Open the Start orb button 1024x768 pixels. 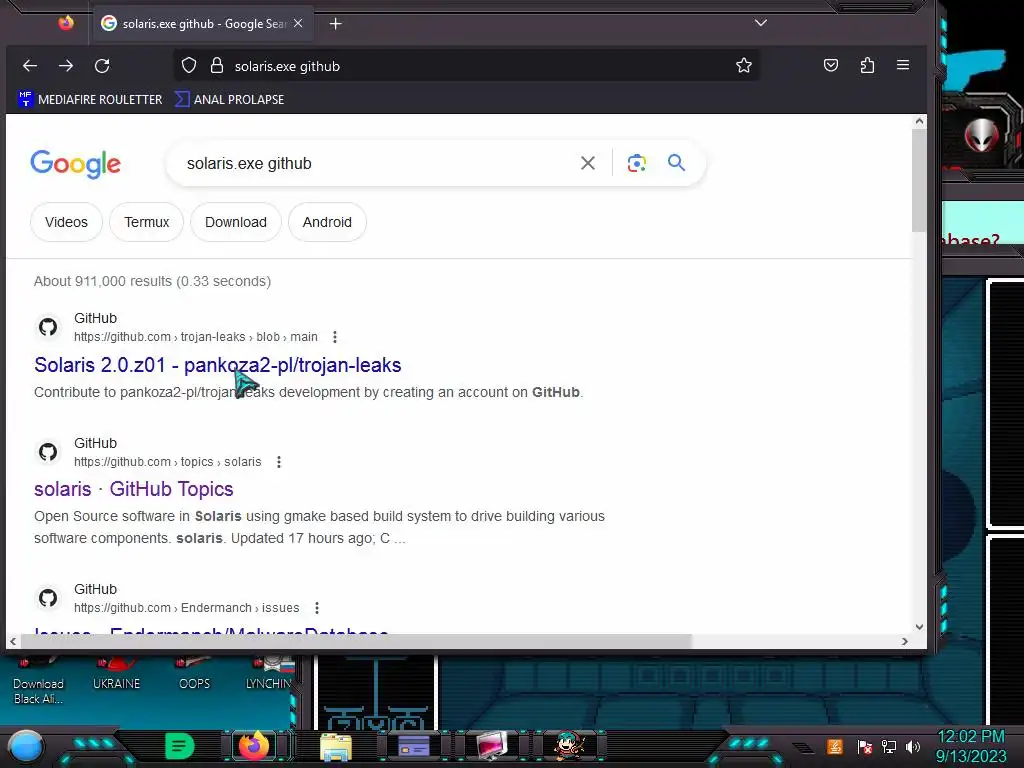click(25, 747)
